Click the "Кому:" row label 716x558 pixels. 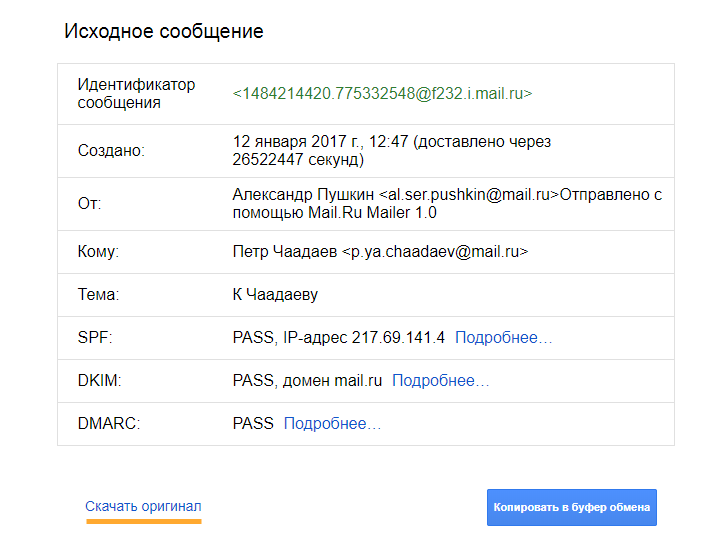[98, 252]
